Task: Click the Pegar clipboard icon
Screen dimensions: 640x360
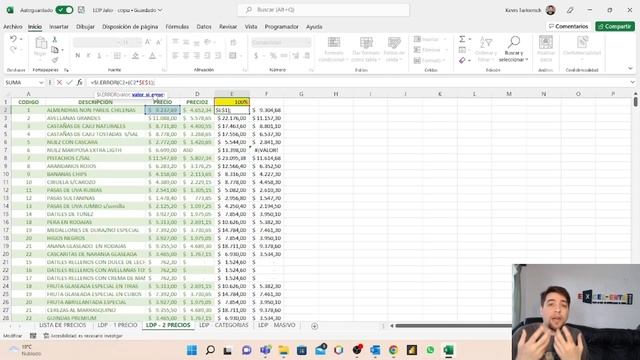Action: 40,43
